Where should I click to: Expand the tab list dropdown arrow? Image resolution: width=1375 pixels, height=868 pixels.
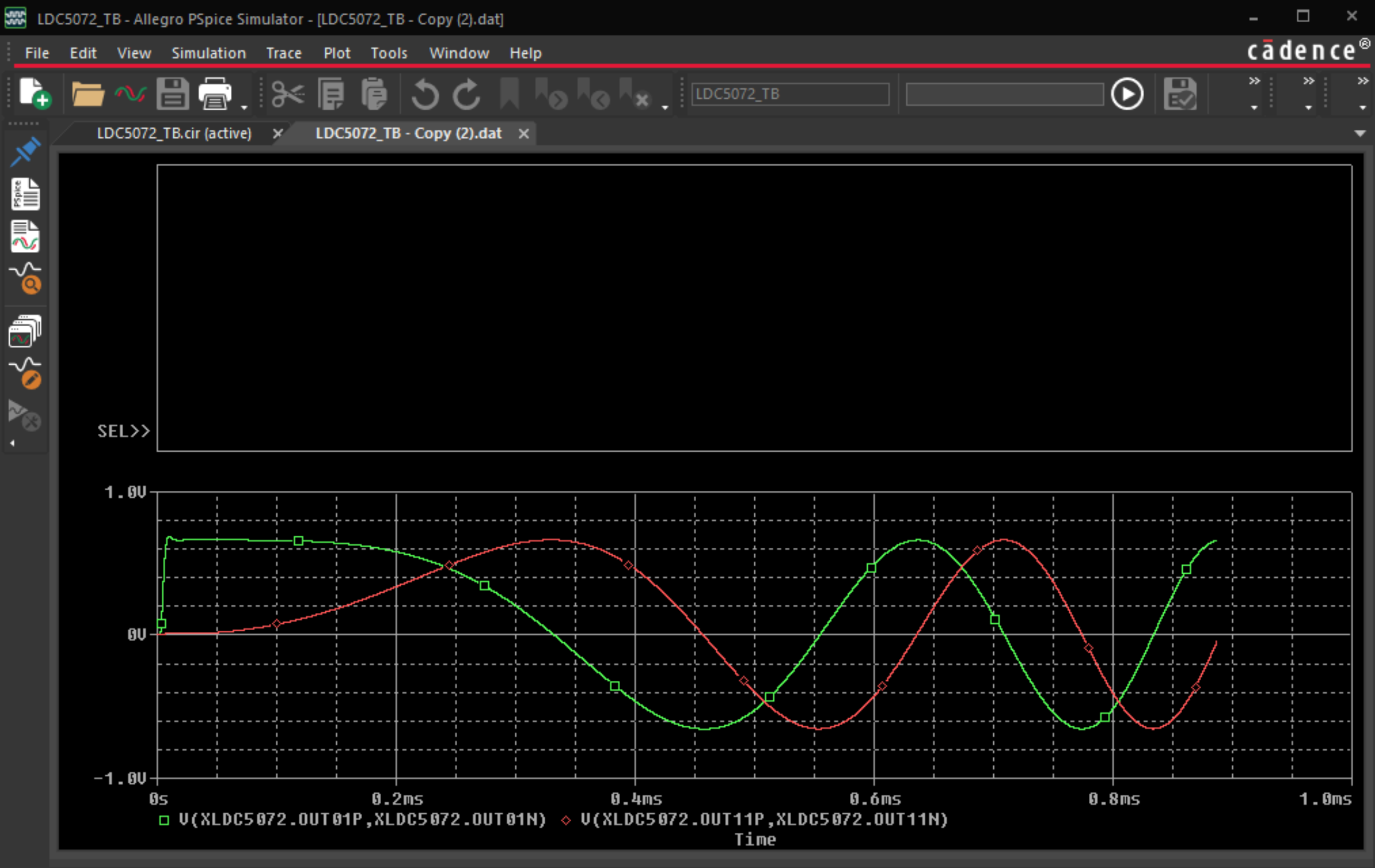click(1360, 134)
